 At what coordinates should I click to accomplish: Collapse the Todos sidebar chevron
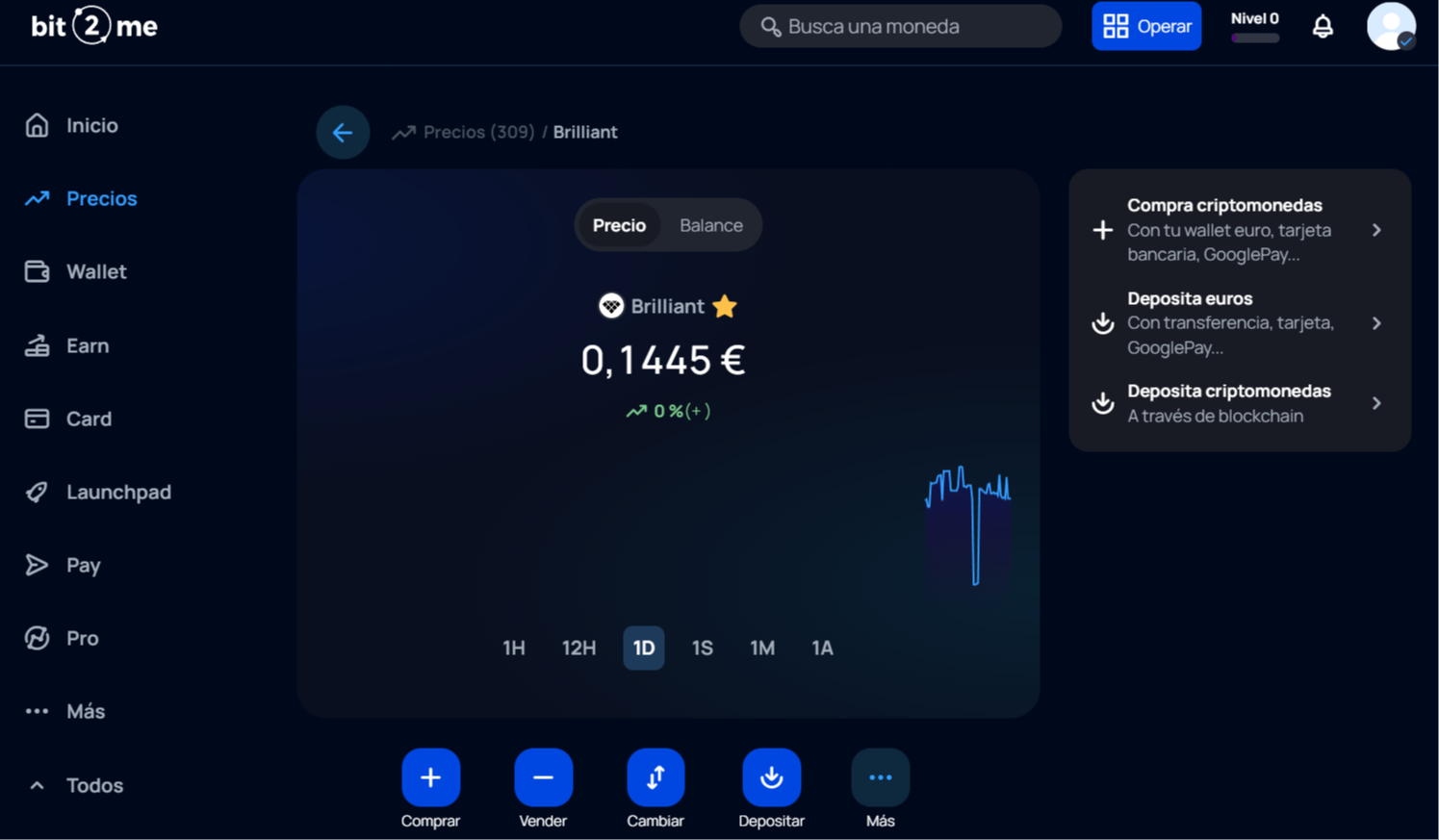[37, 785]
